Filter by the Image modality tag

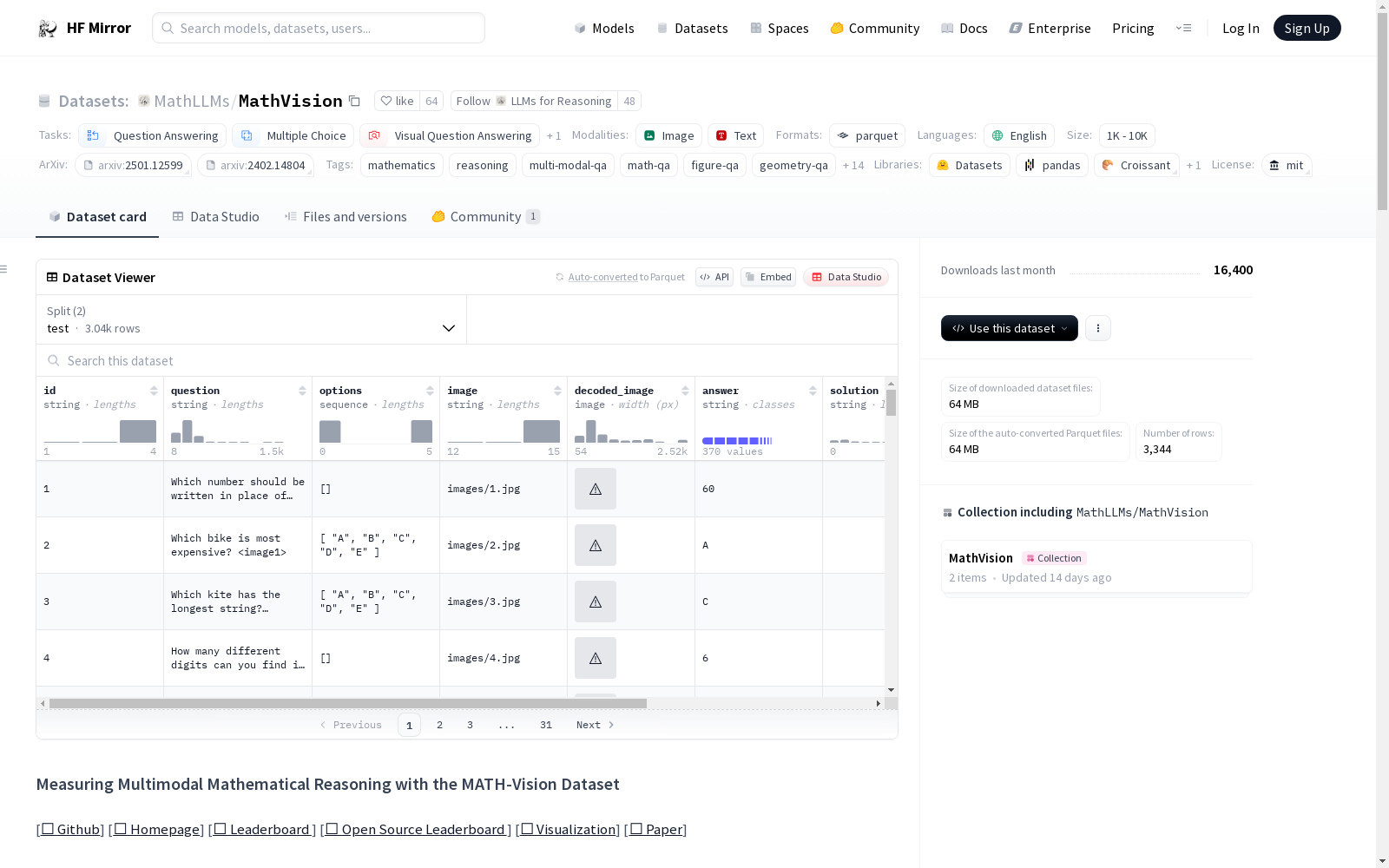click(668, 135)
